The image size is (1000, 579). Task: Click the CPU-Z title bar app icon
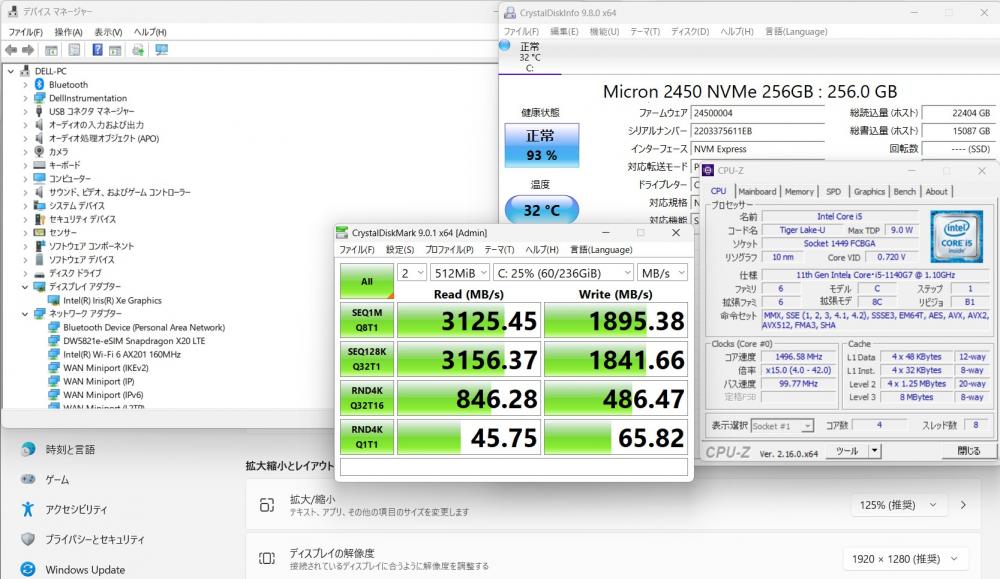pos(707,170)
